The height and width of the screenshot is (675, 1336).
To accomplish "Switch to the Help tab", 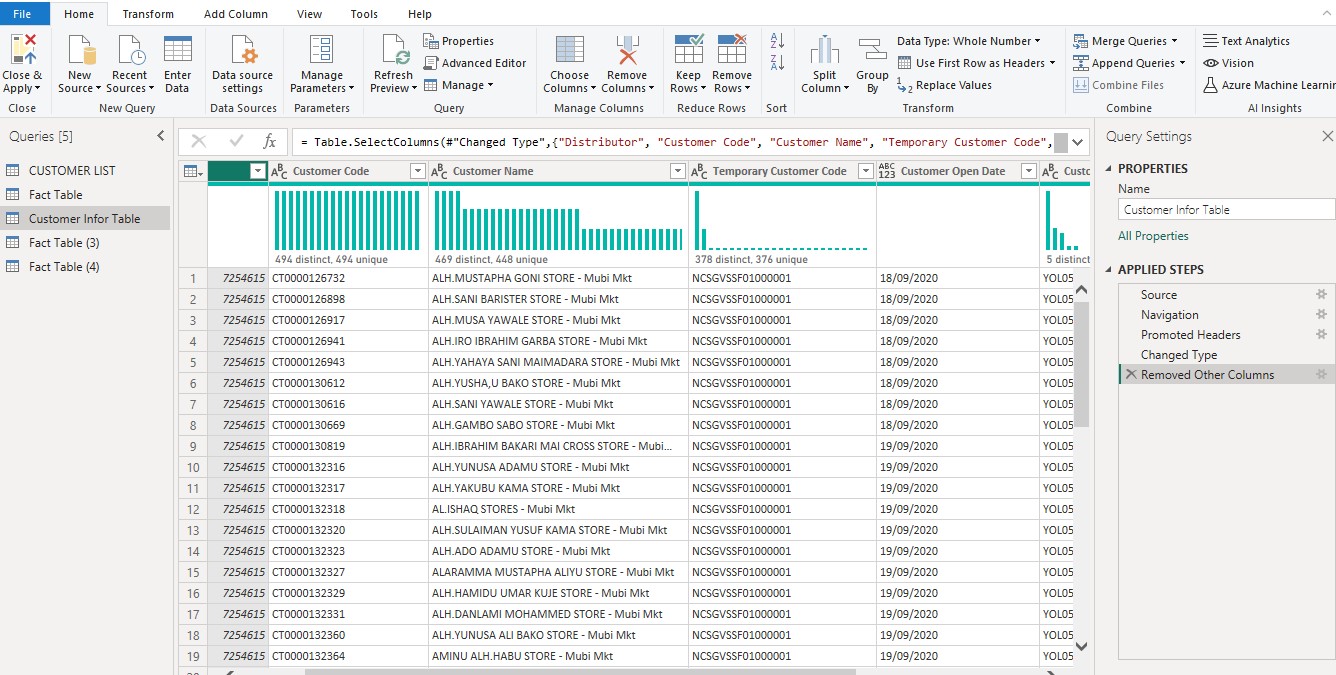I will (x=420, y=14).
